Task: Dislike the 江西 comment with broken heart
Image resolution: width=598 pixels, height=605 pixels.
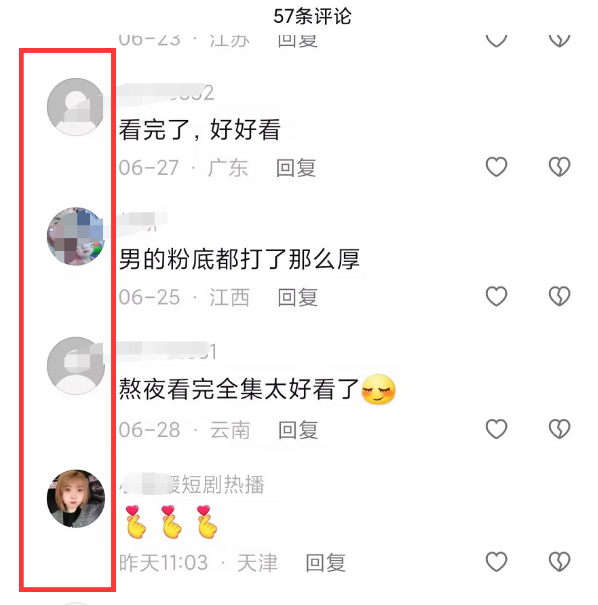Action: coord(559,296)
